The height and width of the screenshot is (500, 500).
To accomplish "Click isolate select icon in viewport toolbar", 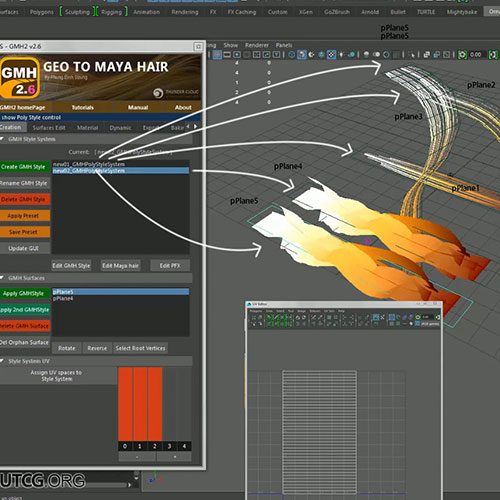I will 412,54.
